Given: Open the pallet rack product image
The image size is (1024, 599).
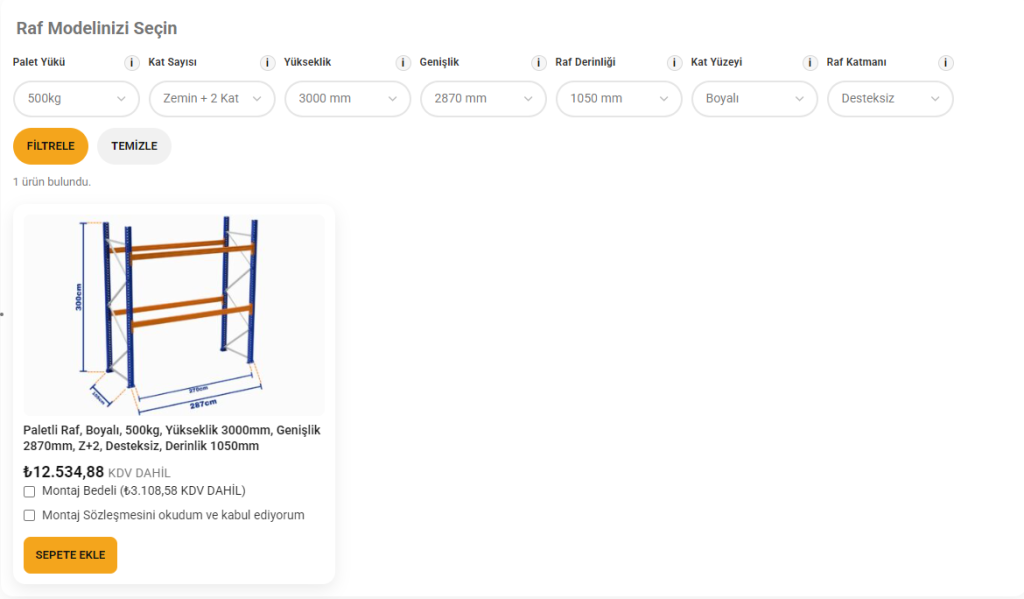Looking at the screenshot, I should pos(174,315).
